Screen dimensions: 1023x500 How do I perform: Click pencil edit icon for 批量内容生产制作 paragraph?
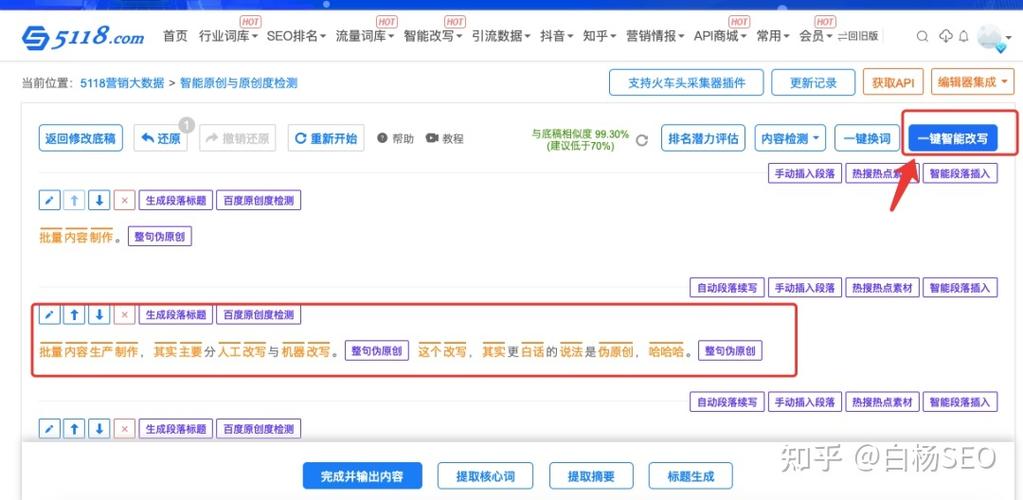pos(49,315)
